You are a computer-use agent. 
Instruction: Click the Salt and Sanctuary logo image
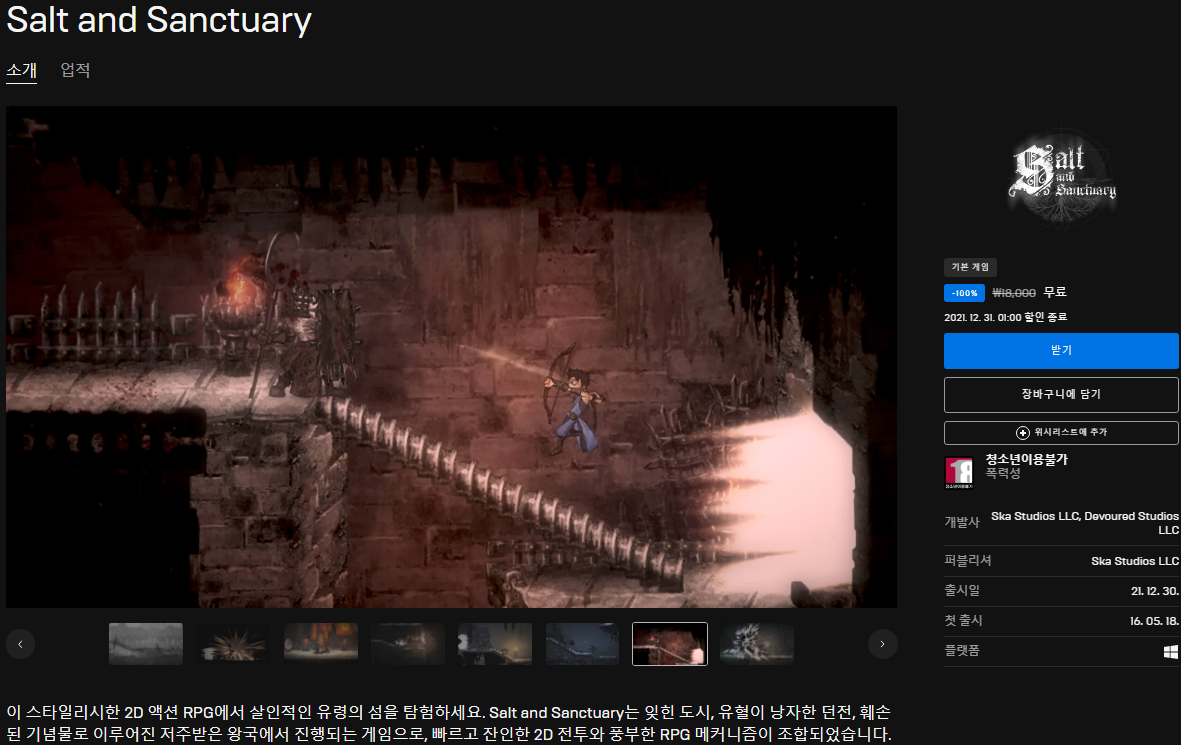pos(1061,179)
